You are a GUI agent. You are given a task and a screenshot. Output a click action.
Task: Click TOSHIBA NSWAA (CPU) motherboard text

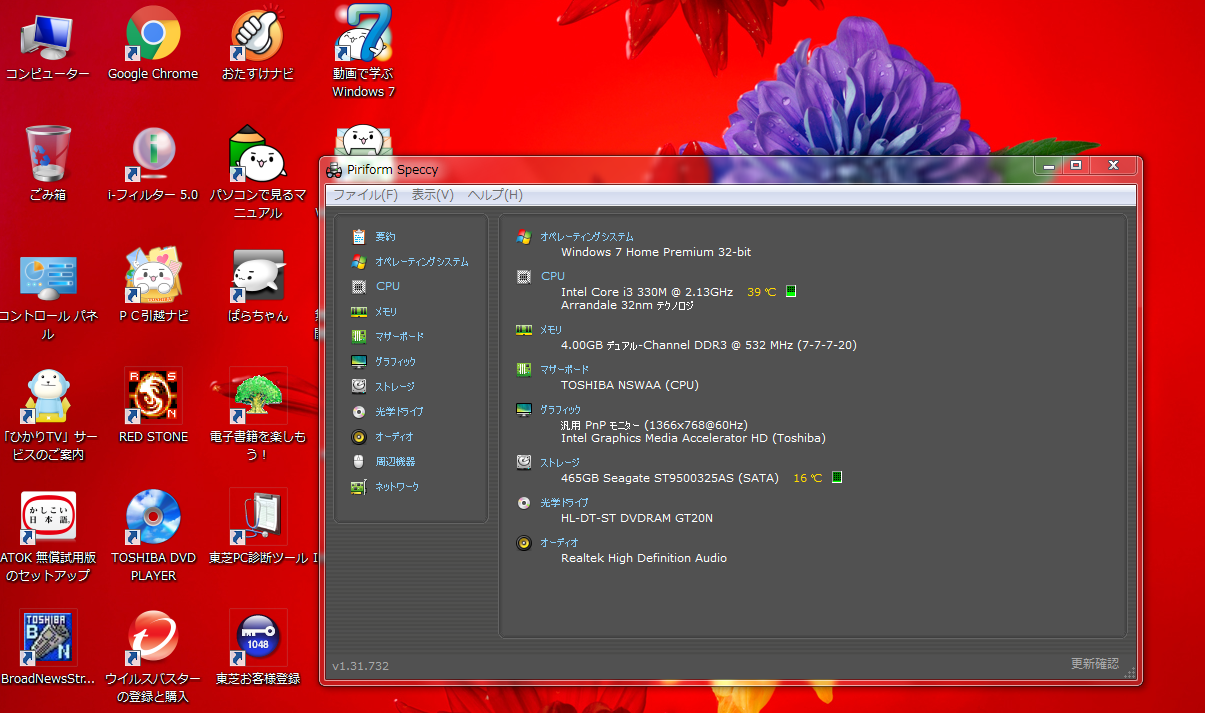point(630,385)
